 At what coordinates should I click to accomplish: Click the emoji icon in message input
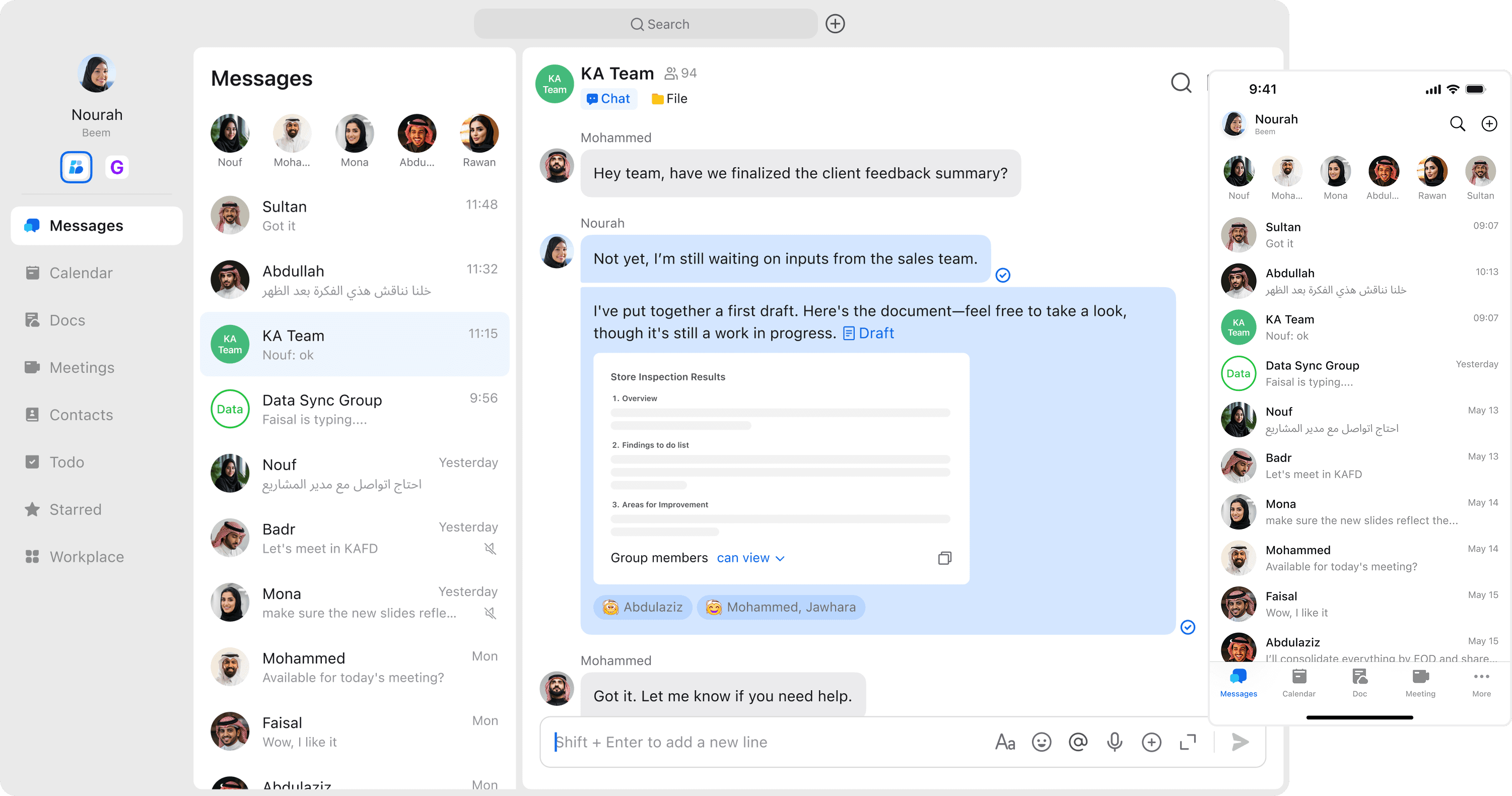[1041, 742]
